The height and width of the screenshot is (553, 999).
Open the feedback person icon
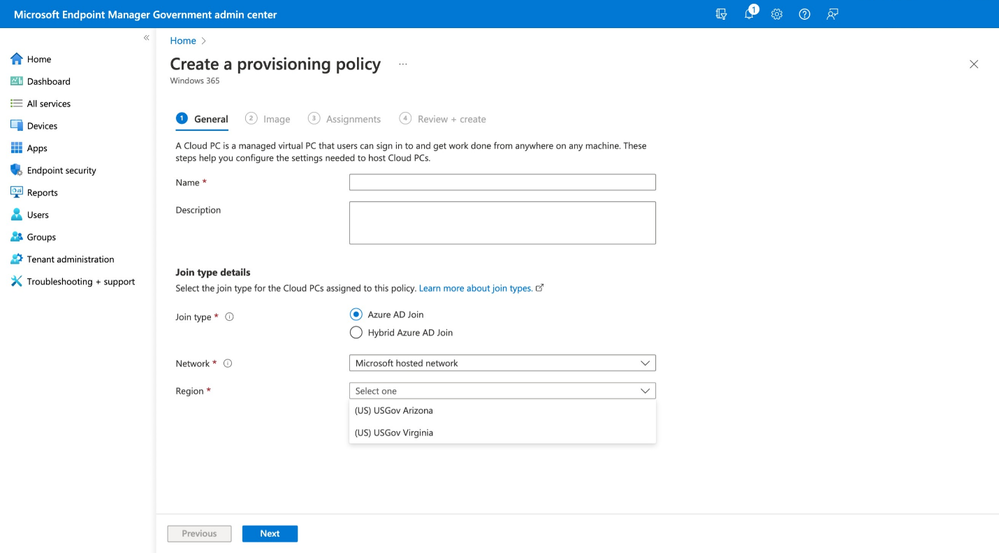(832, 14)
